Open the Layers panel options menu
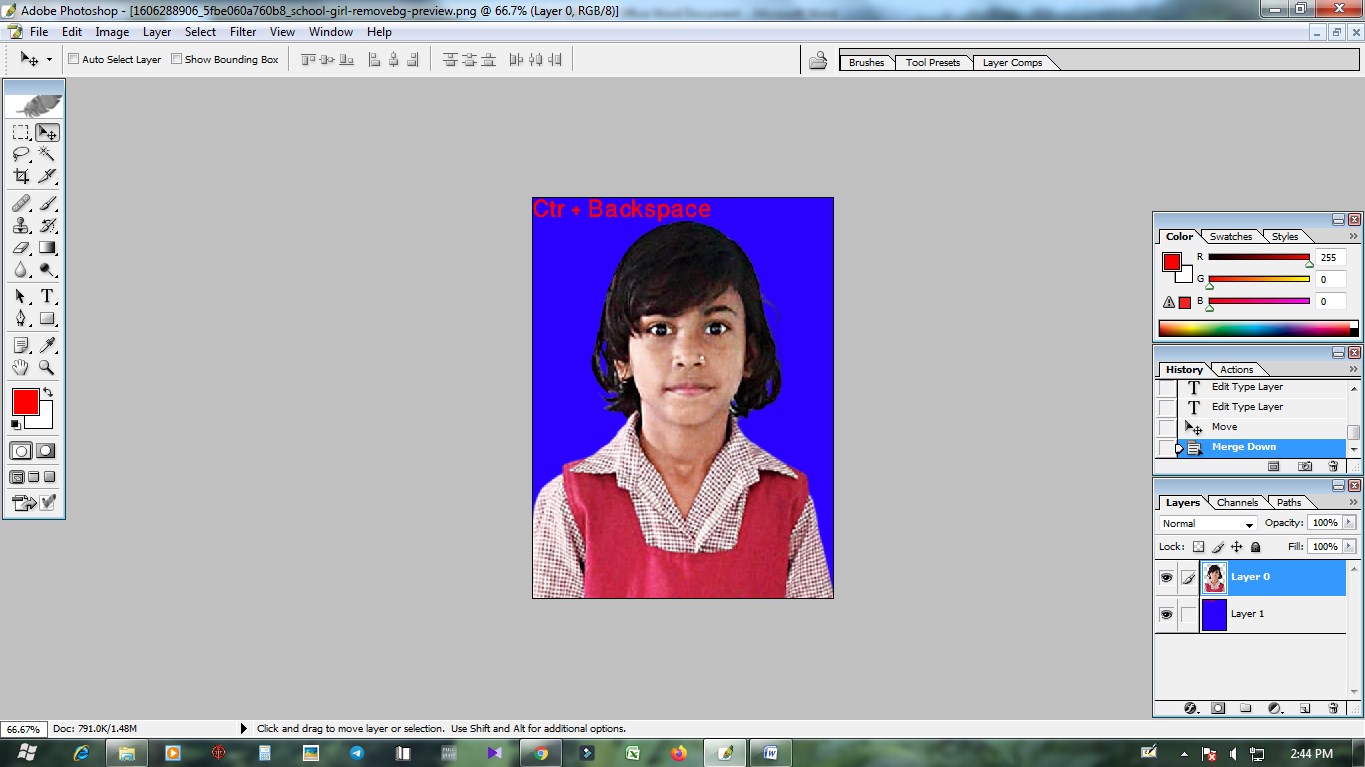The width and height of the screenshot is (1365, 767). pyautogui.click(x=1354, y=502)
